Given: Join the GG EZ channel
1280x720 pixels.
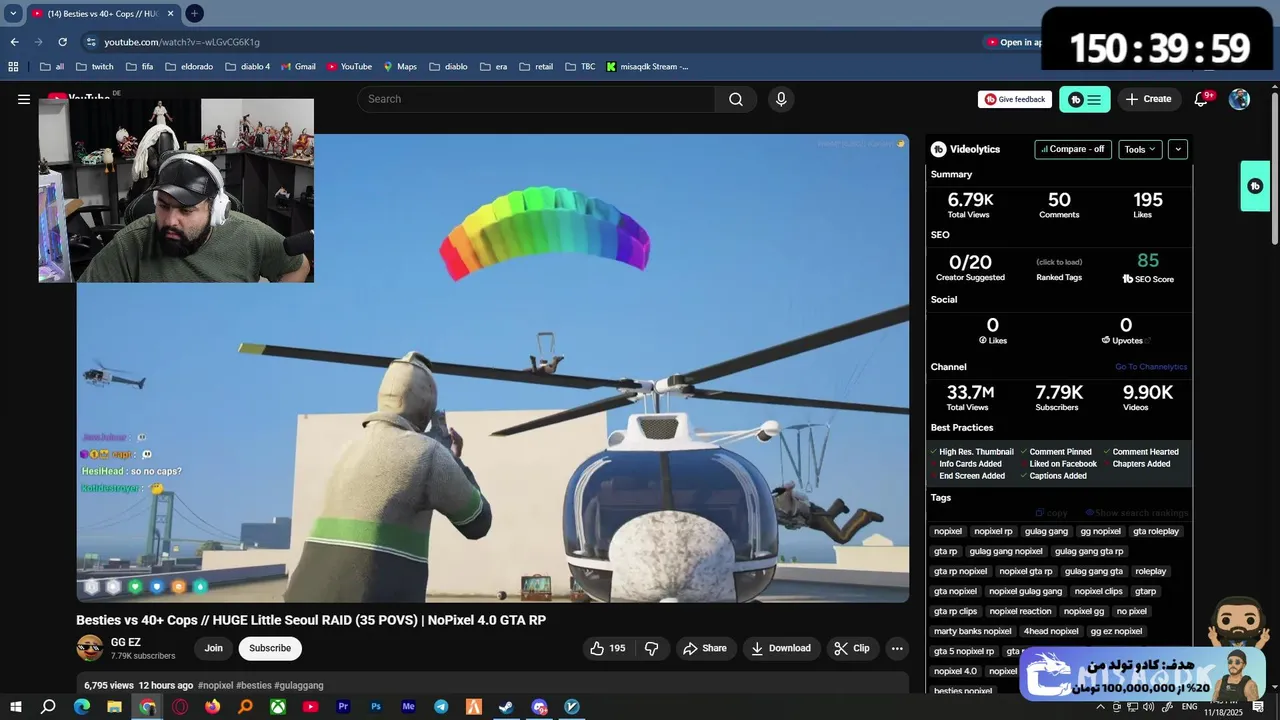Looking at the screenshot, I should 214,648.
